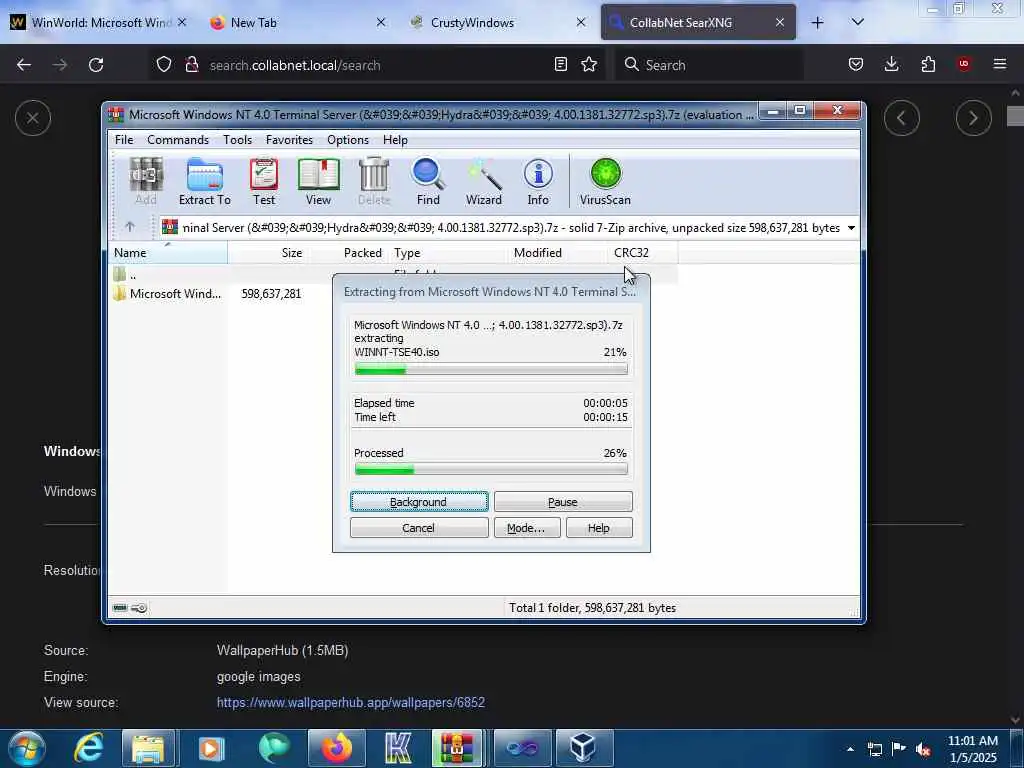This screenshot has height=768, width=1024.
Task: Open the Extensions puzzle icon
Action: (928, 65)
